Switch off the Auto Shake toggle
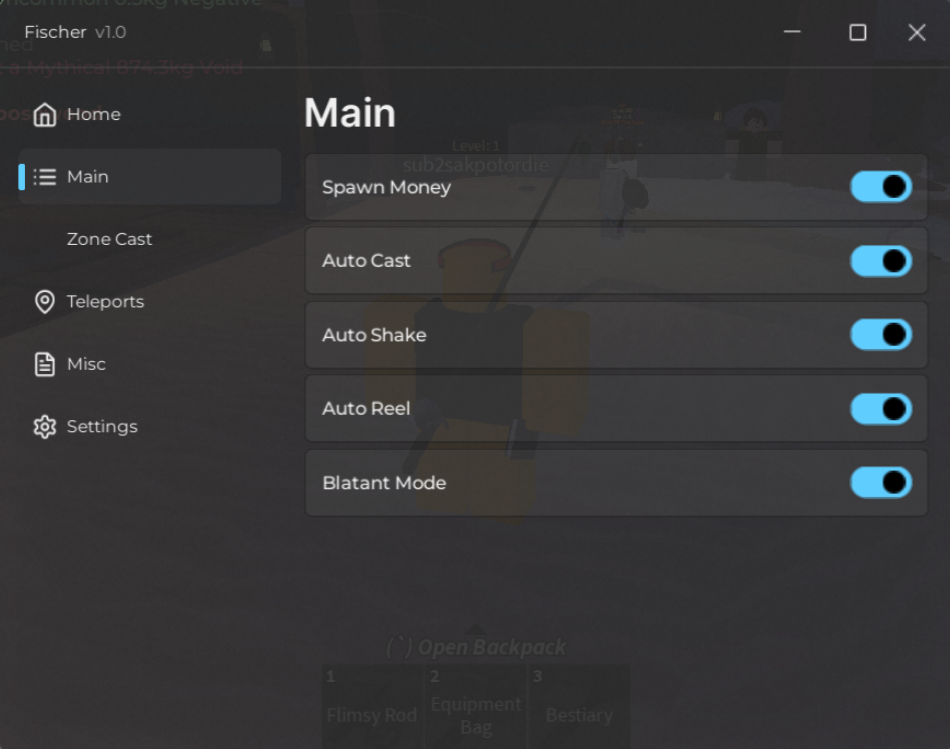This screenshot has width=950, height=749. pos(881,335)
